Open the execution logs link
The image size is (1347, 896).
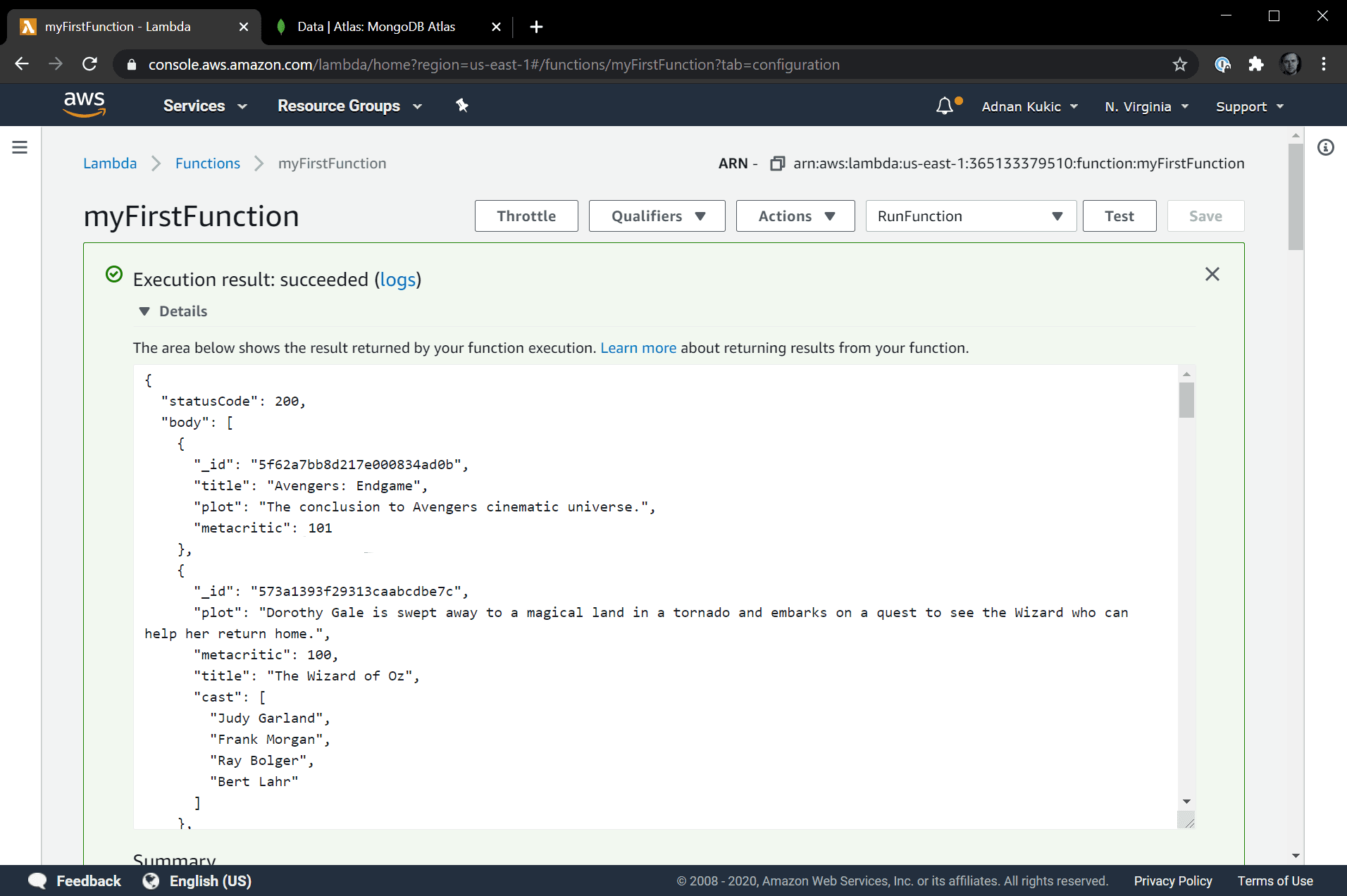click(x=397, y=280)
